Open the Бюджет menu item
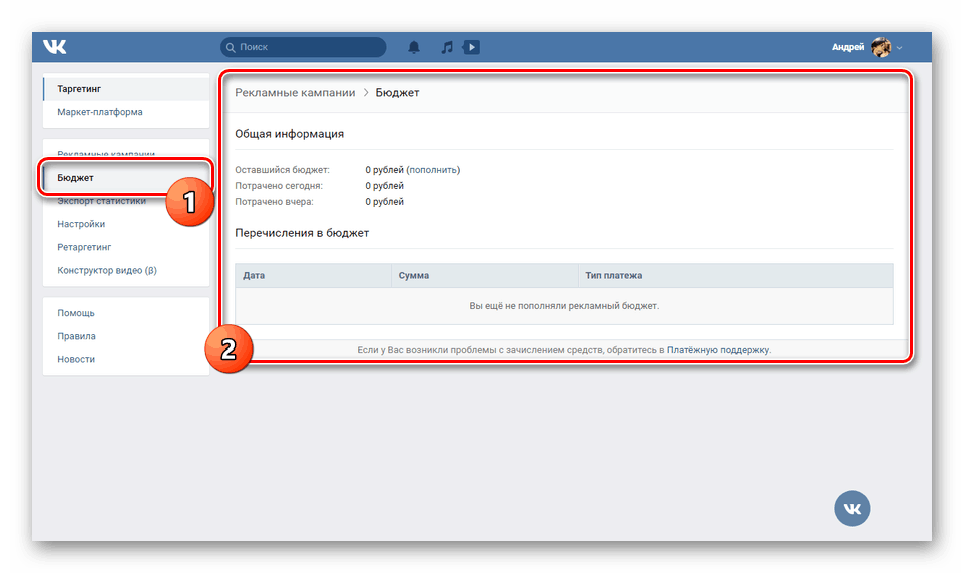This screenshot has height=573, width=964. (126, 178)
